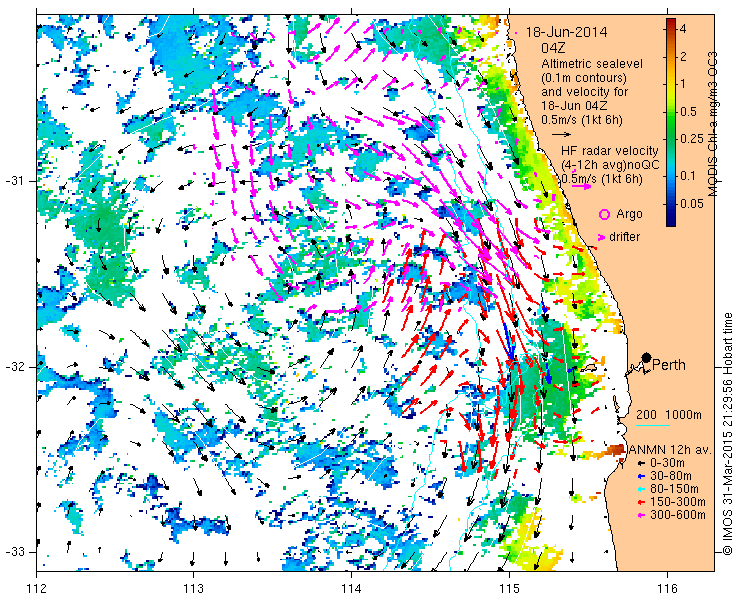Viewport: 740px width, 600px height.
Task: Click the colorbar tick label "1"
Action: [x=682, y=84]
